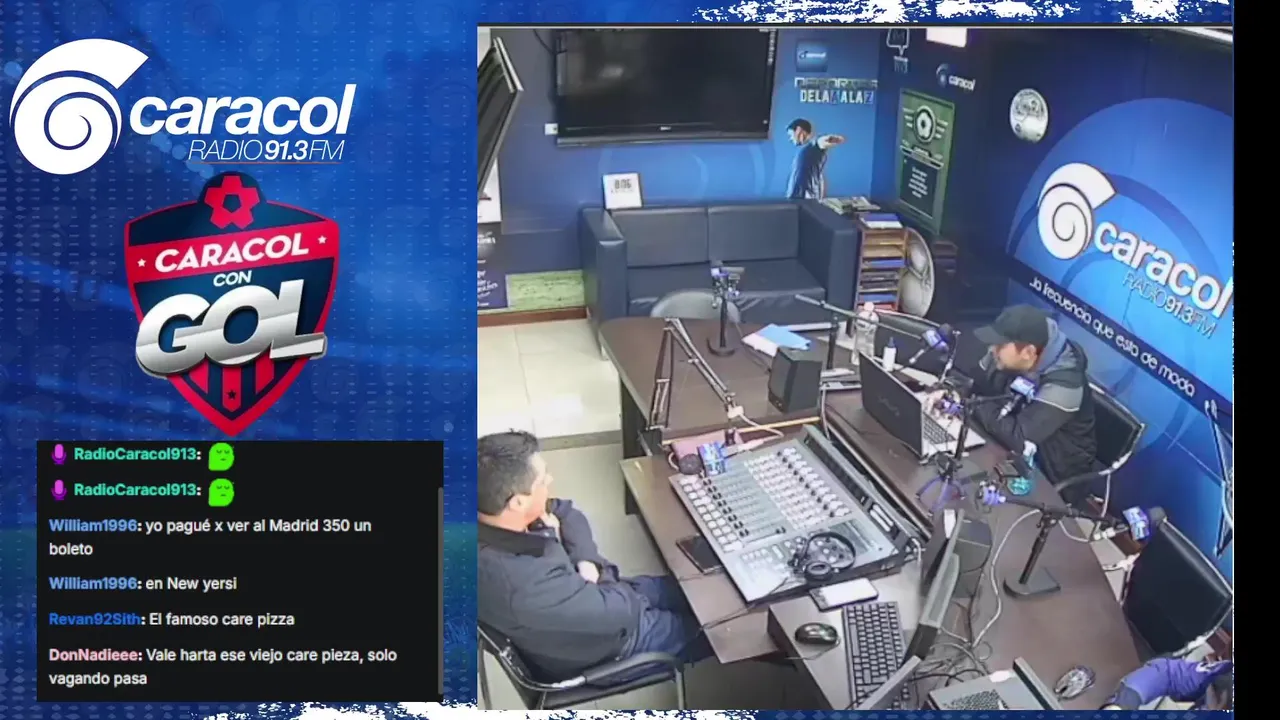Open William1996's profile on the Madrid 350 message

coord(93,525)
